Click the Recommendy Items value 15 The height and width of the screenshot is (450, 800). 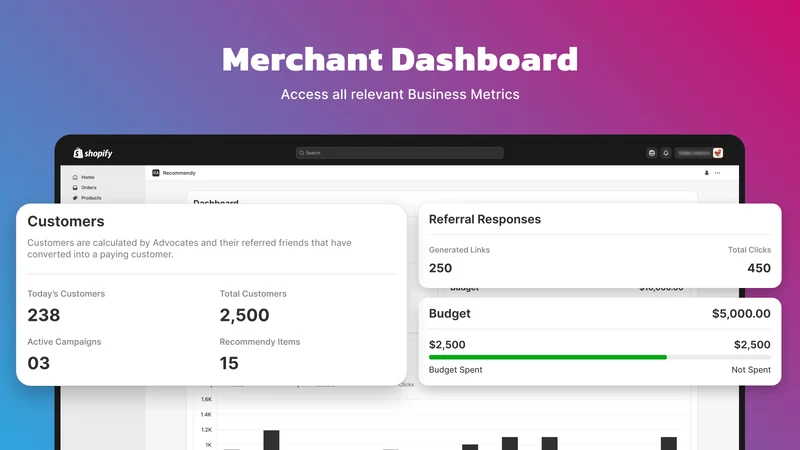click(x=229, y=363)
